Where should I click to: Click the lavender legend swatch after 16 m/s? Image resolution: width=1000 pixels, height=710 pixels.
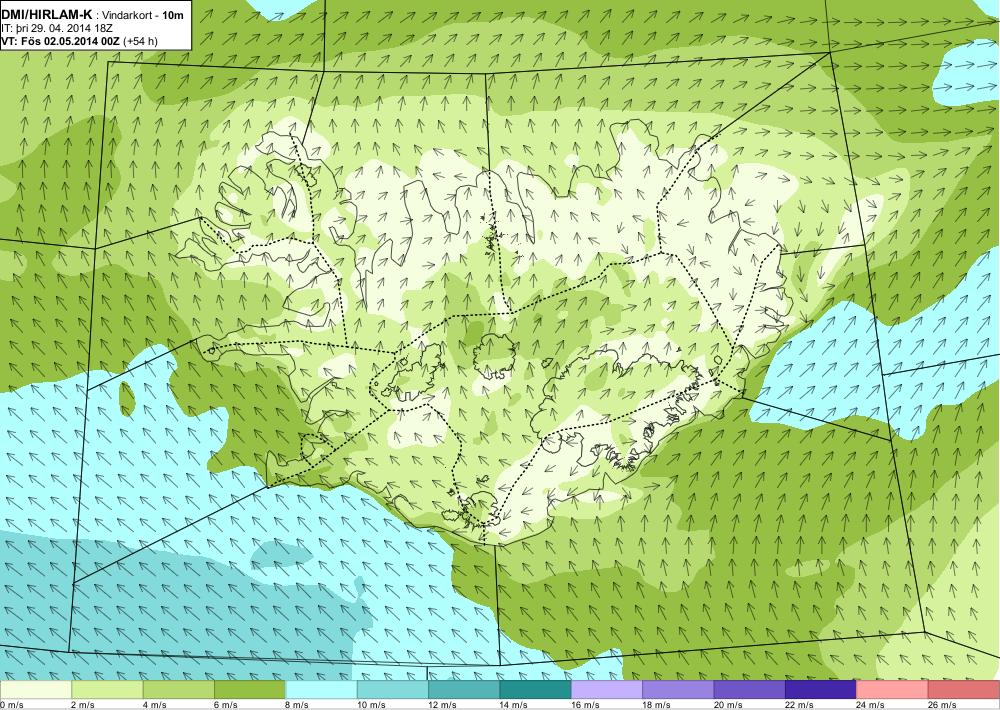(607, 690)
